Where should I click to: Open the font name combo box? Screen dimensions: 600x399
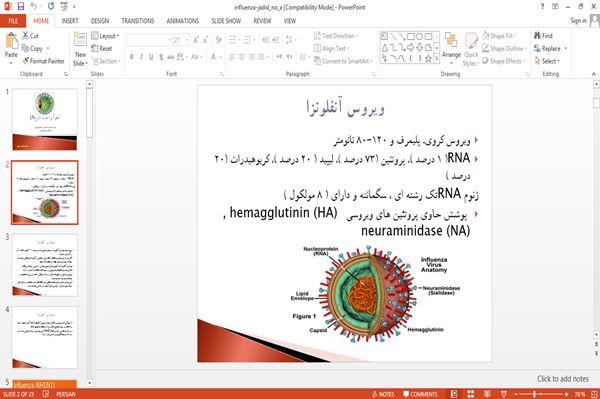click(x=149, y=40)
